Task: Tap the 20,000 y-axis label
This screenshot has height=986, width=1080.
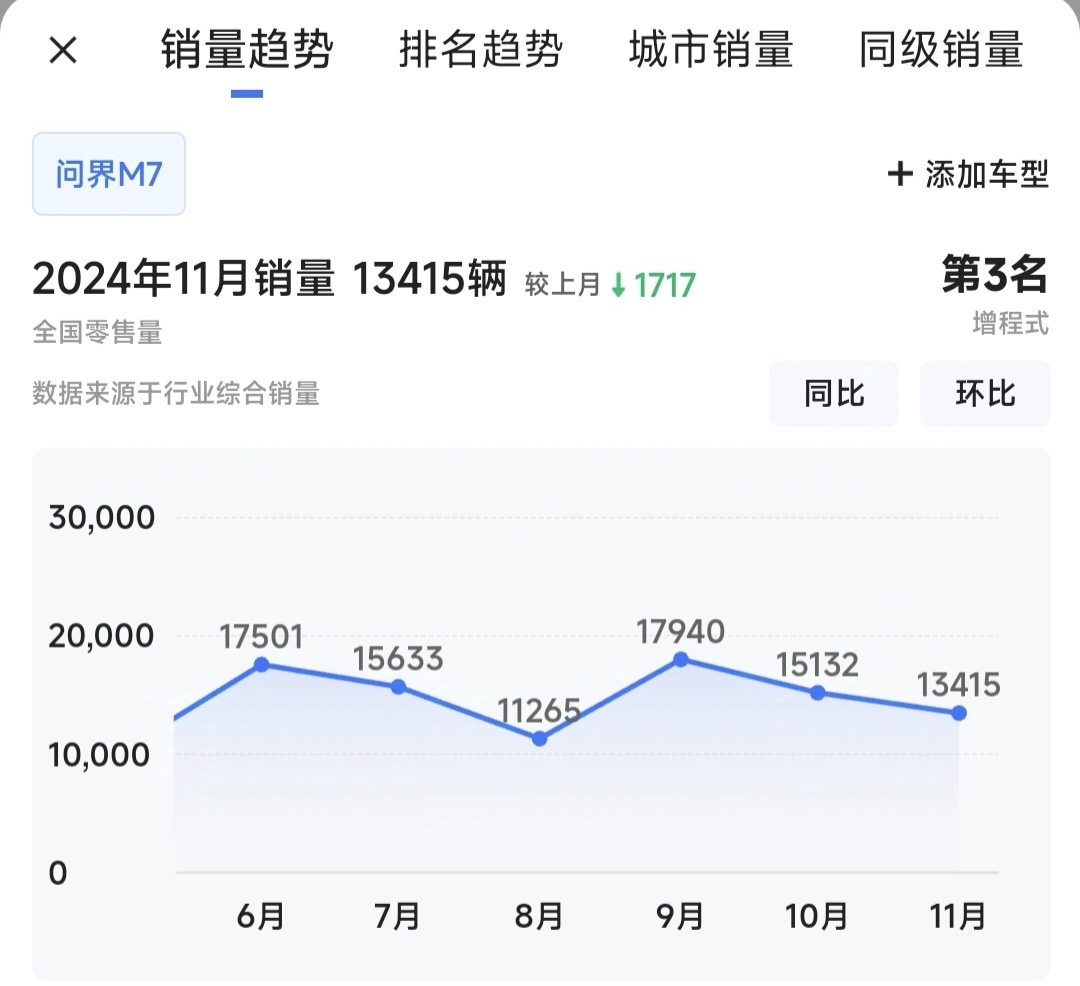Action: tap(101, 636)
